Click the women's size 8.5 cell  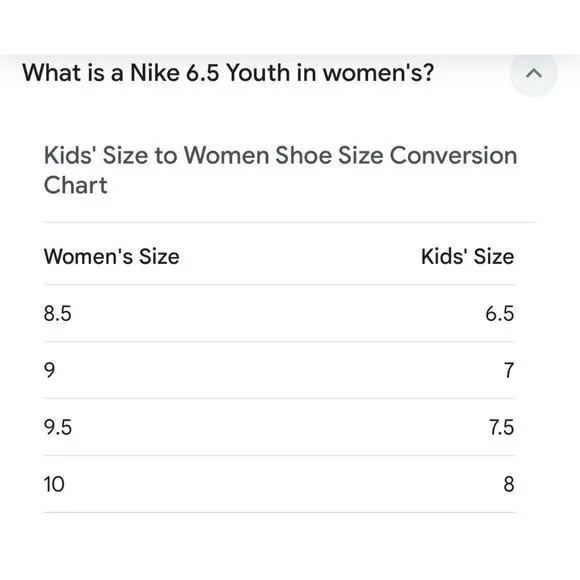(x=58, y=313)
